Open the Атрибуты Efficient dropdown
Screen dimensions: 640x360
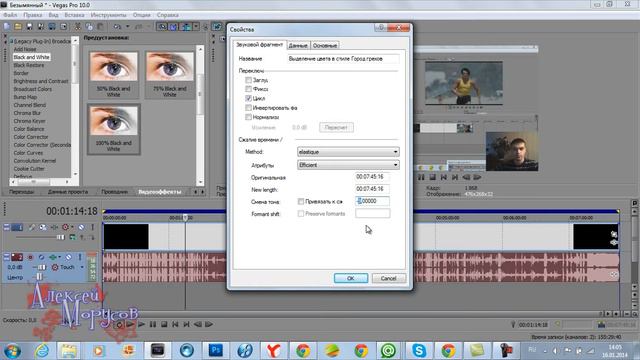(348, 165)
